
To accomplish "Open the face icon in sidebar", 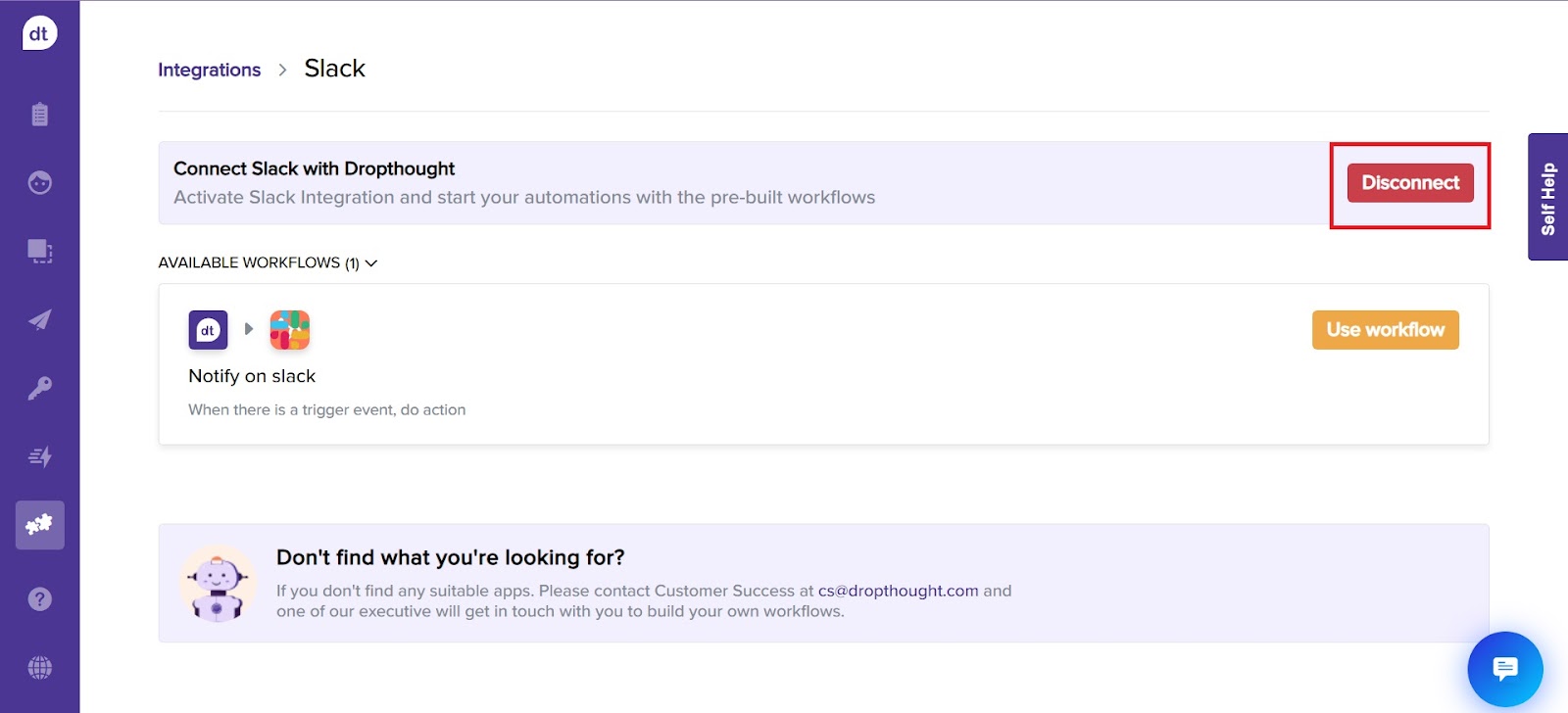I will tap(39, 183).
